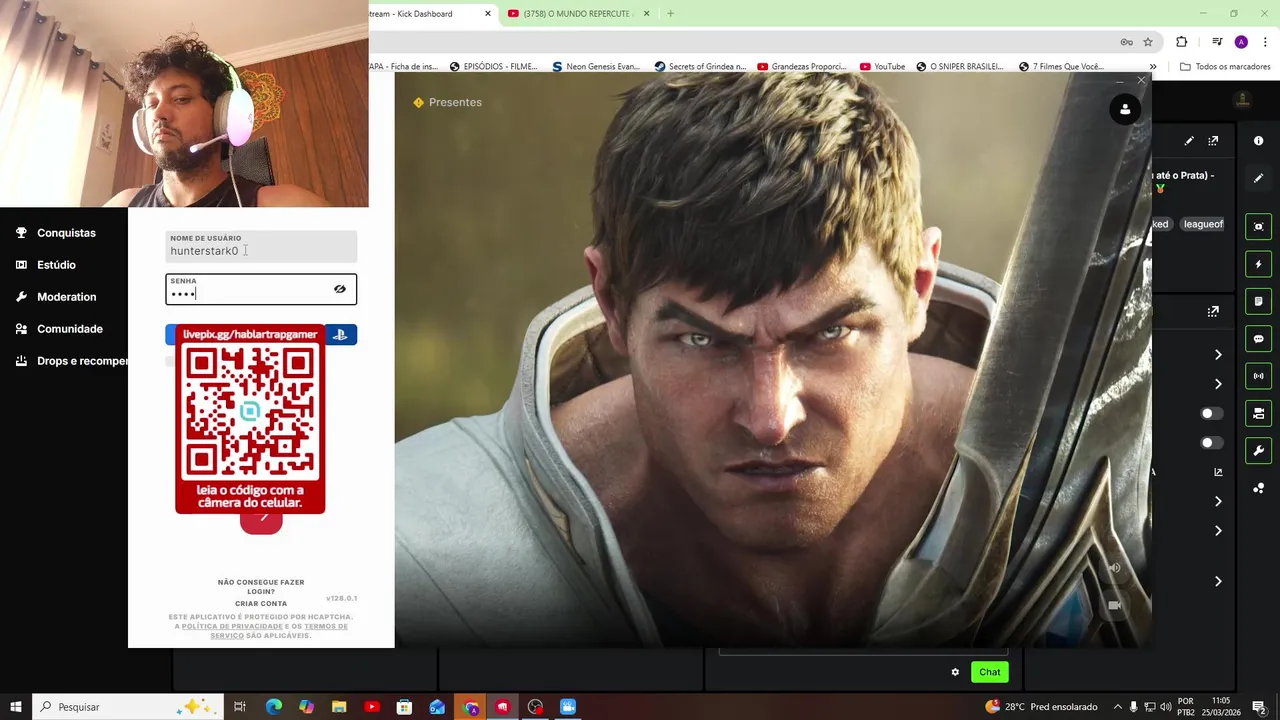
Task: Open the external chart link icon
Action: tap(1218, 472)
